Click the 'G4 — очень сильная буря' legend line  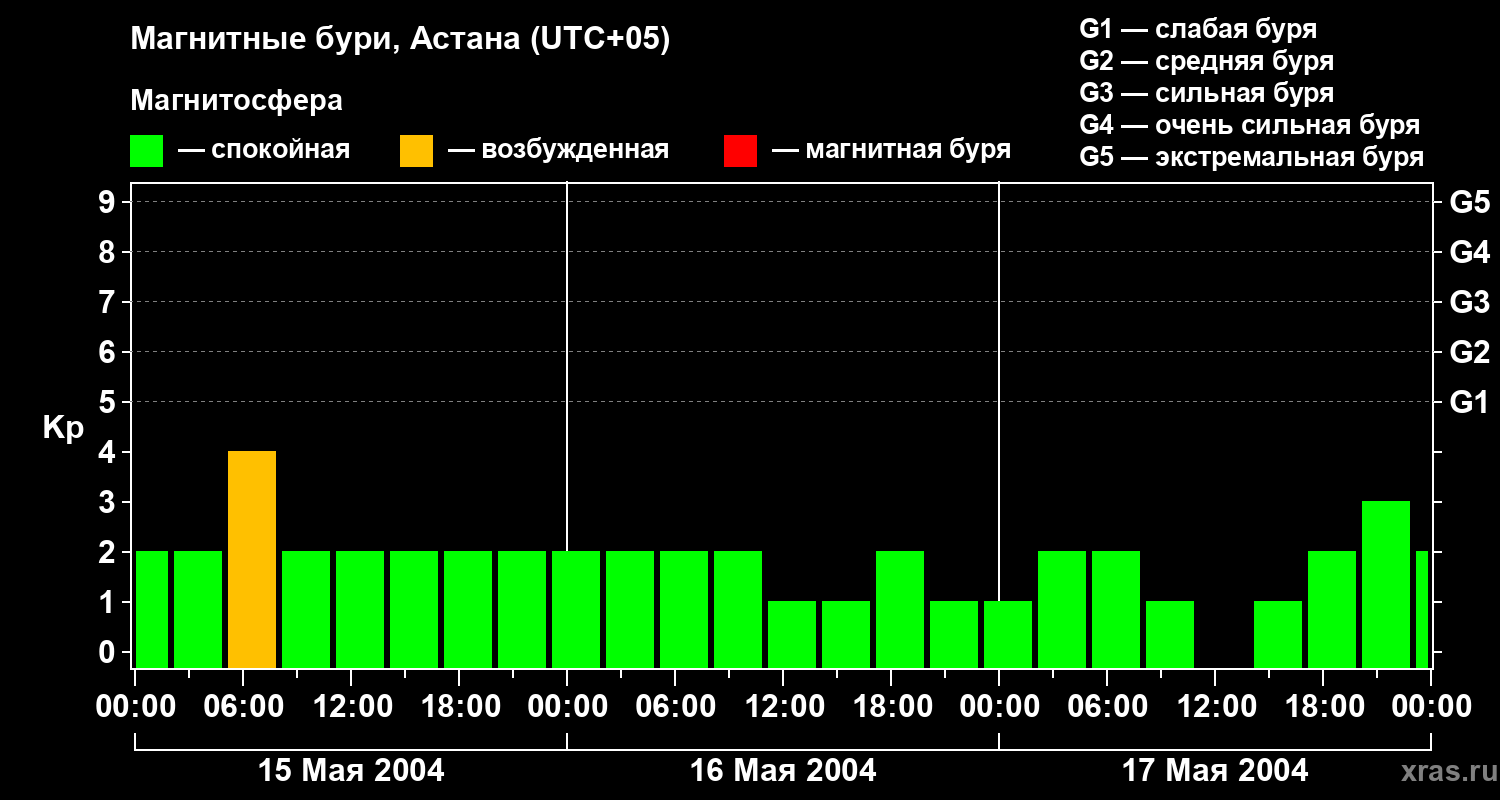pos(1250,125)
